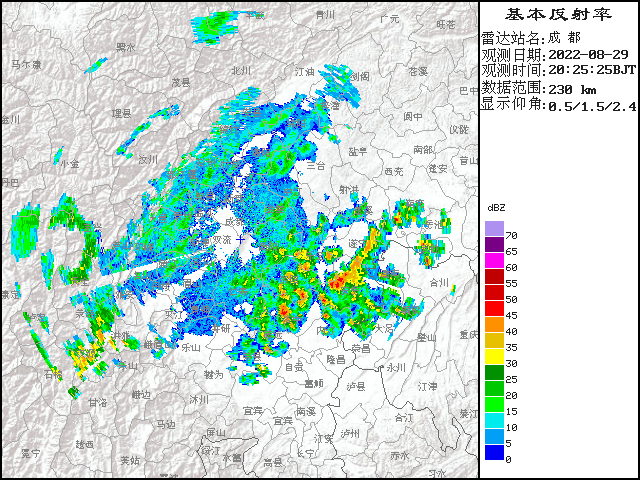Select the 重庆 label on the map
640x480 pixels.
[x=468, y=334]
